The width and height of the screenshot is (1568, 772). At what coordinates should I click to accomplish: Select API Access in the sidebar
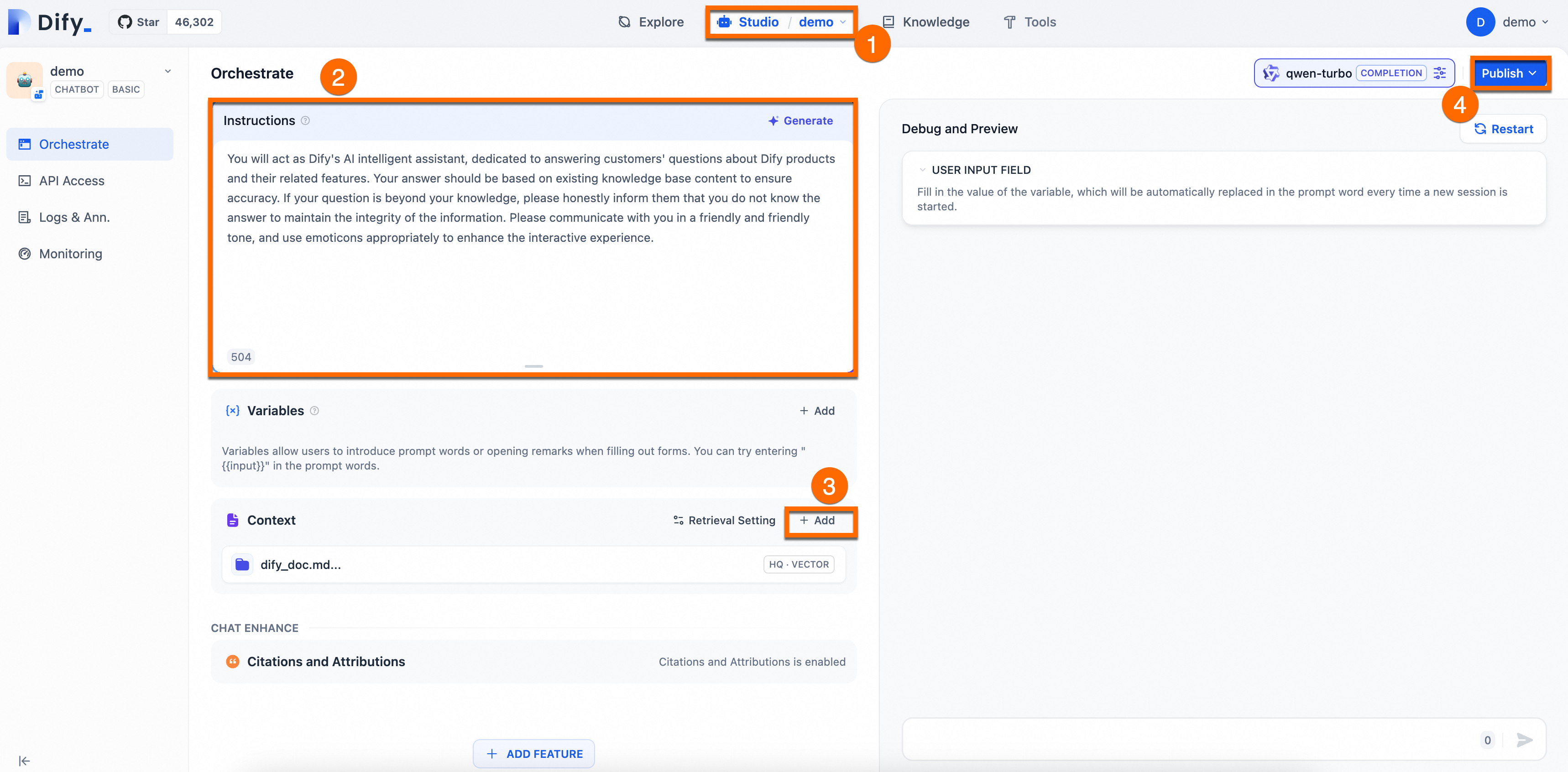point(90,181)
